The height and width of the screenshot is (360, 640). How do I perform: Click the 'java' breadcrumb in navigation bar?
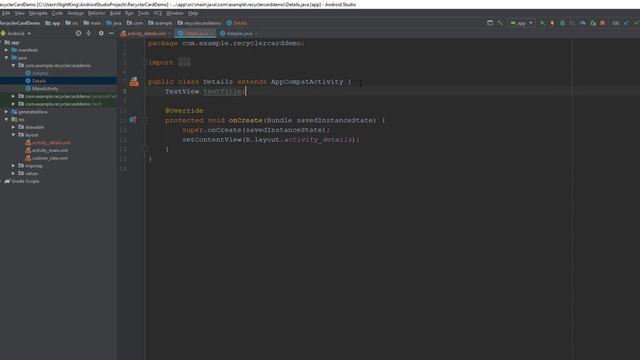pos(114,23)
